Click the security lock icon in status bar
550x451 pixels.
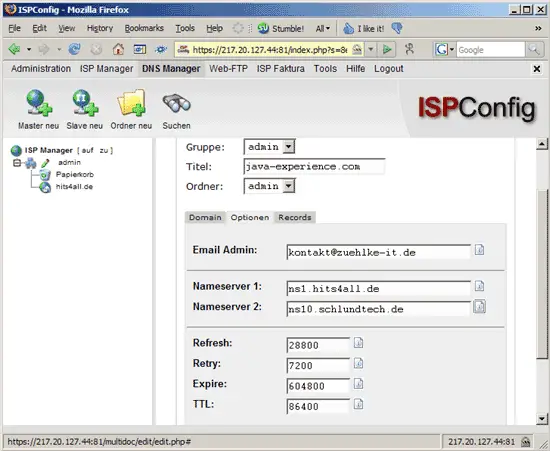coord(525,442)
